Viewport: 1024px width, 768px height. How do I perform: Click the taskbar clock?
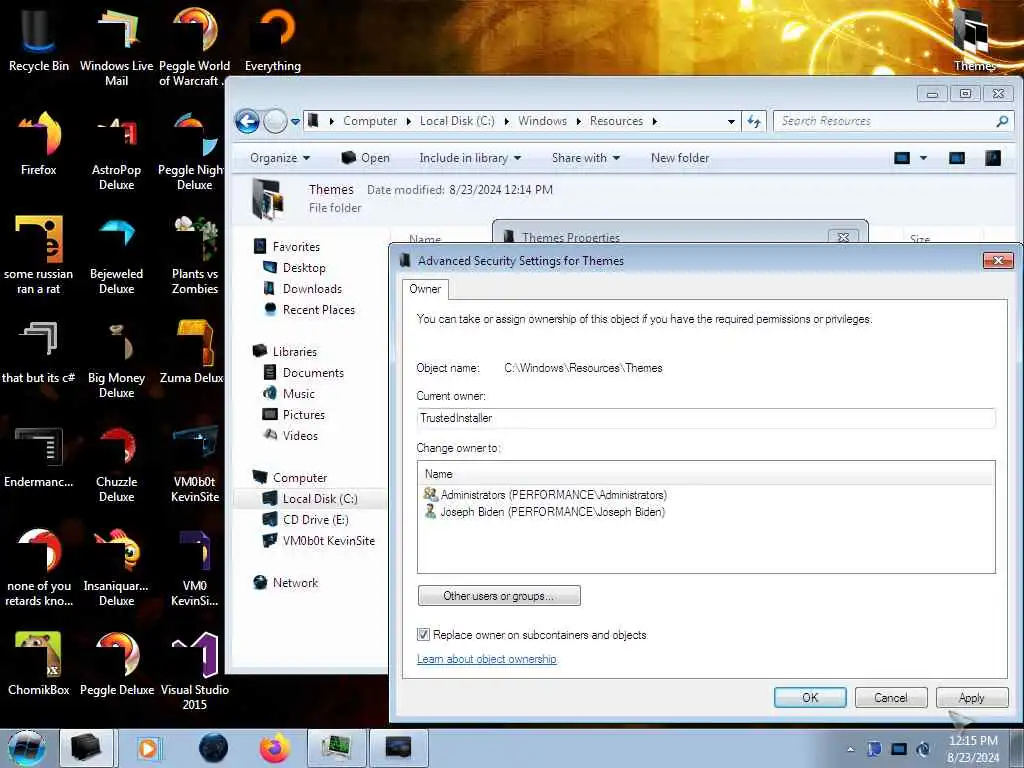[x=972, y=749]
